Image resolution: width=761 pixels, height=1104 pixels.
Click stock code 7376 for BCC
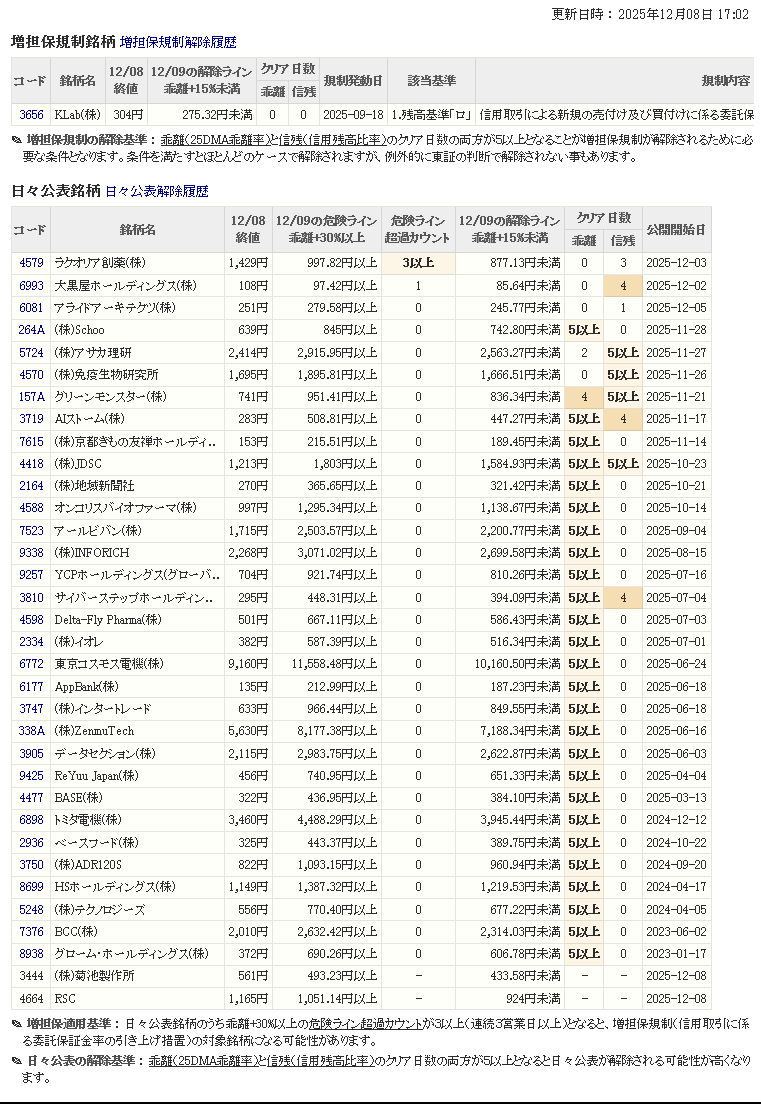tap(31, 931)
